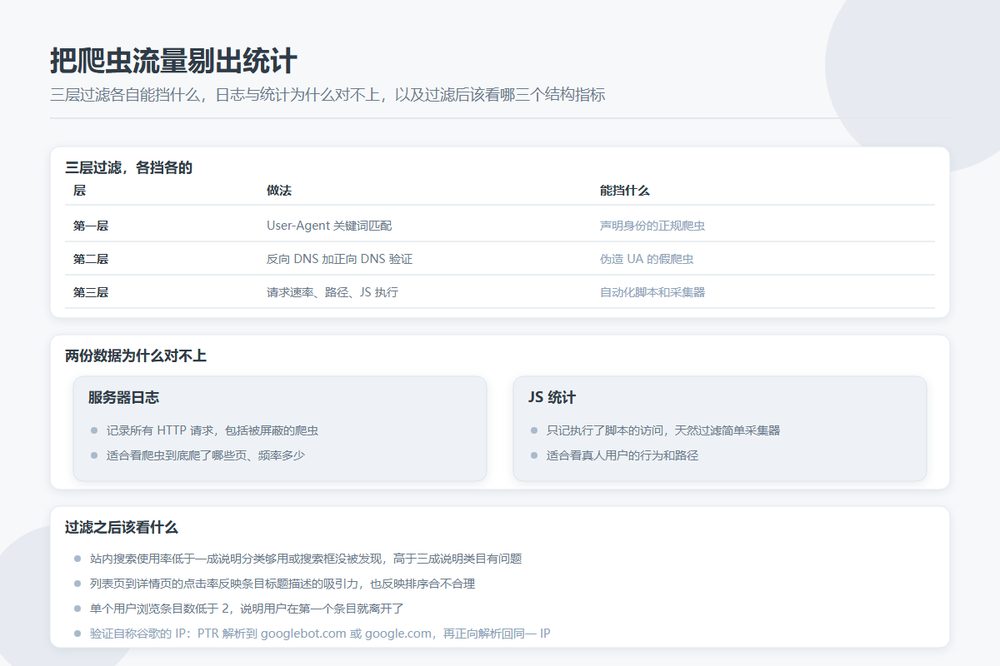Click the title 把爬虫流量剔出统计
Image resolution: width=1000 pixels, height=666 pixels.
pyautogui.click(x=173, y=61)
